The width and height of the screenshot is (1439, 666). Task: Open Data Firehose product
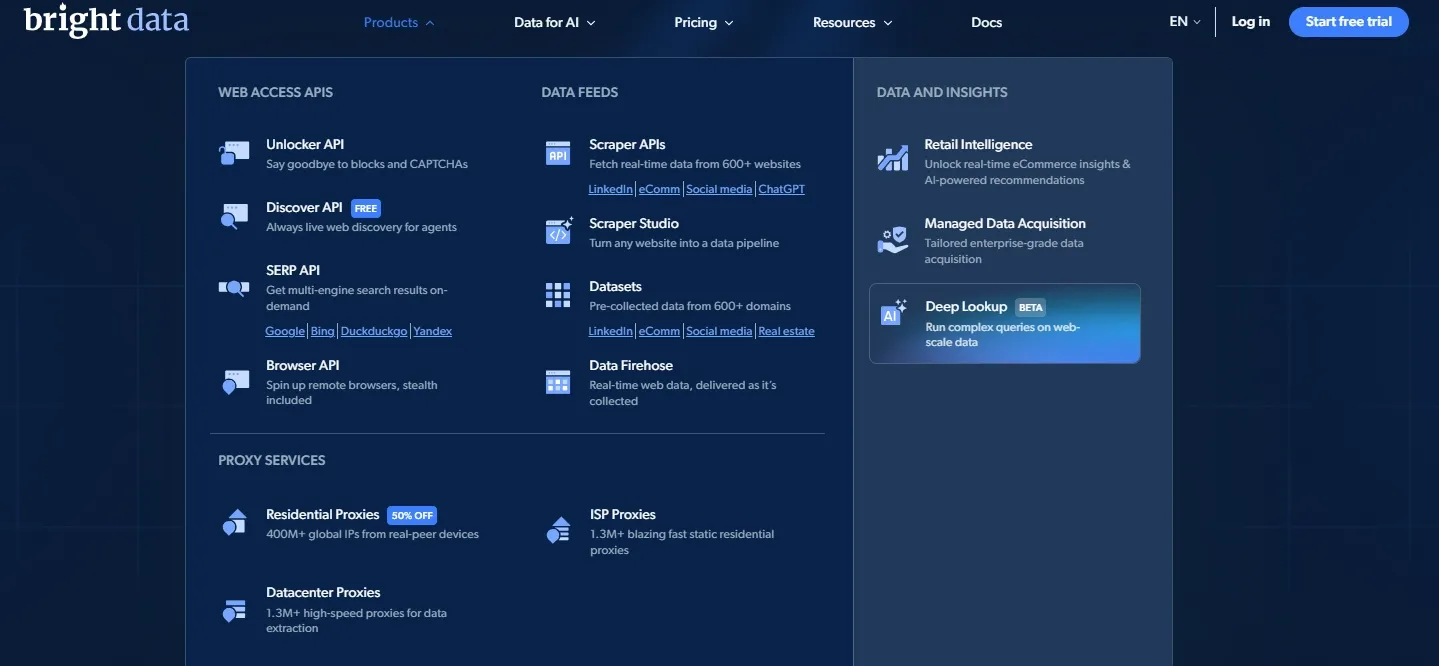pyautogui.click(x=631, y=365)
